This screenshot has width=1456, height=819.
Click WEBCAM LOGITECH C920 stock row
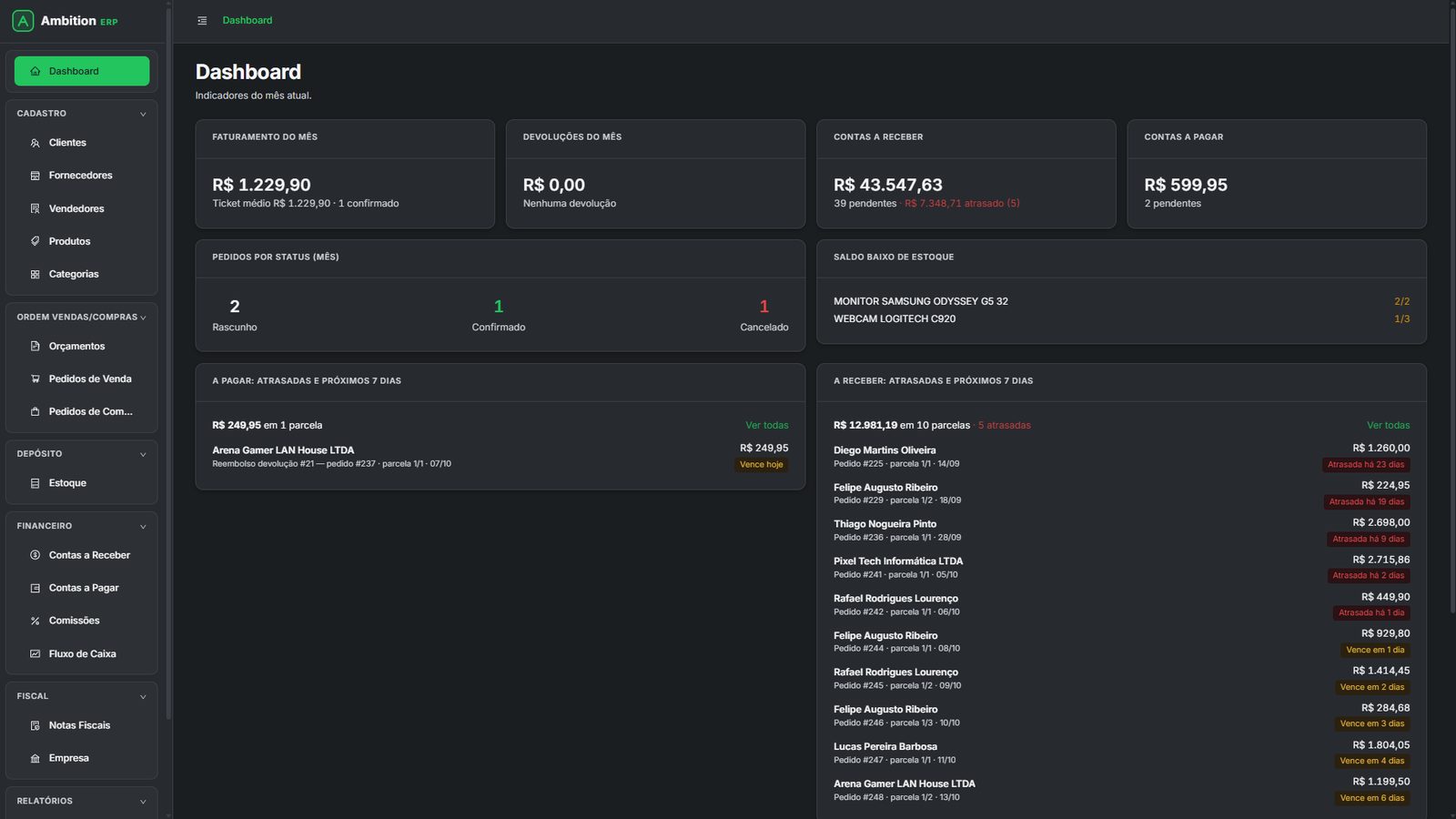pyautogui.click(x=1121, y=318)
